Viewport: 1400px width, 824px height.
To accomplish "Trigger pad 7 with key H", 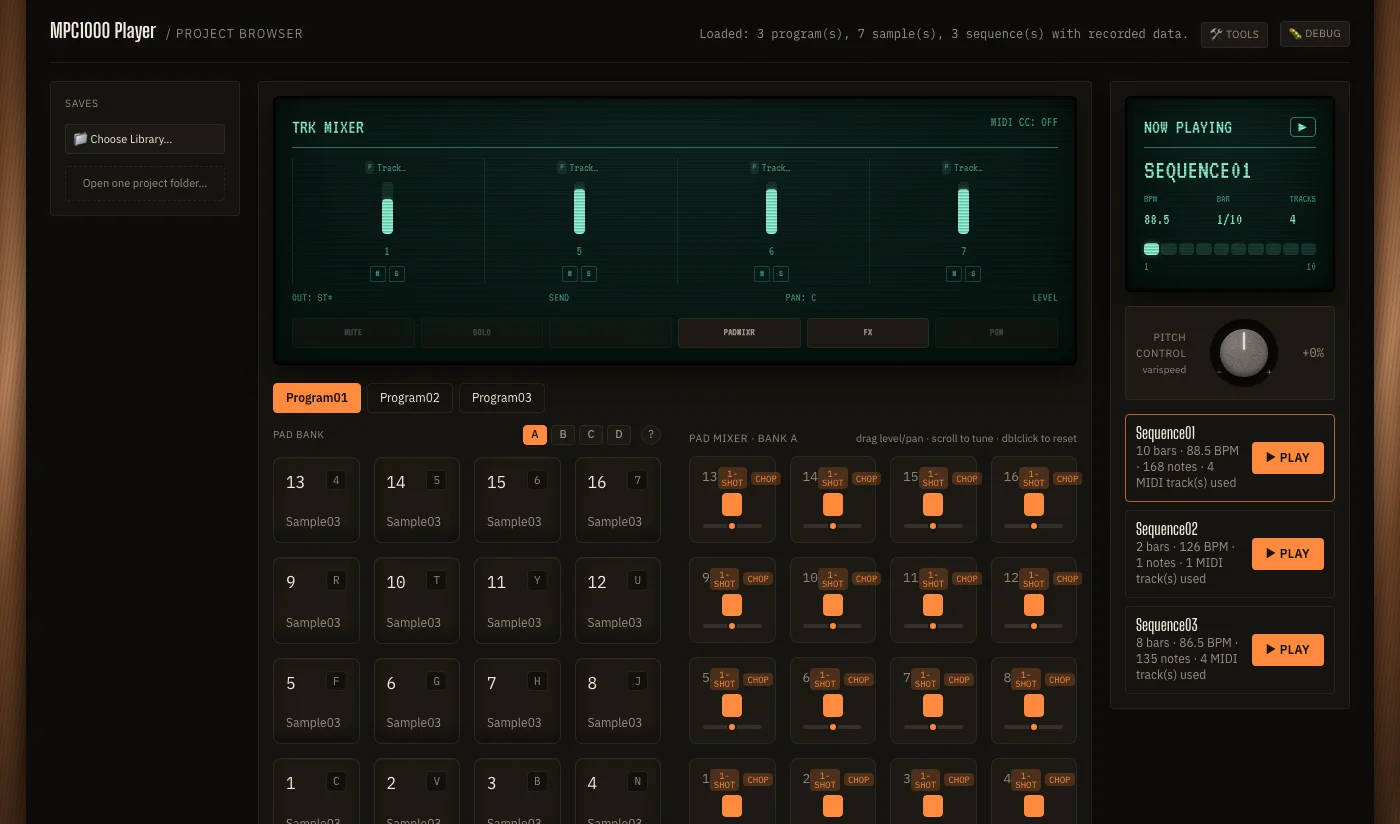I will (x=517, y=701).
